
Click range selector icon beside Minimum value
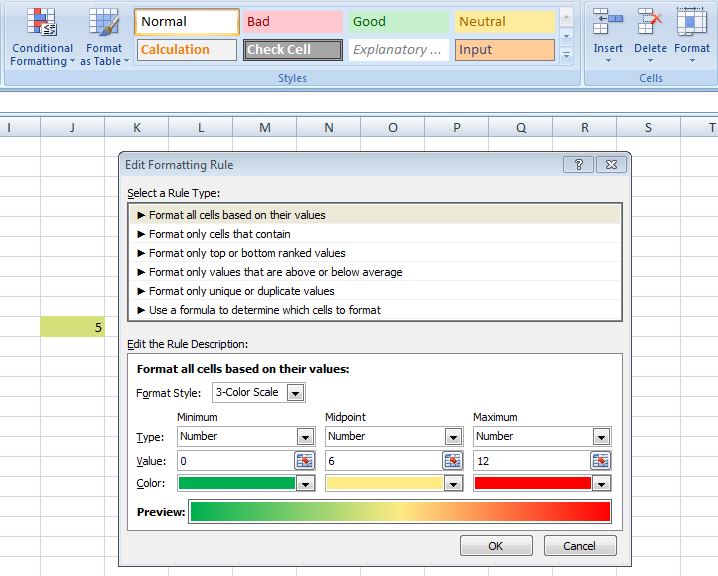point(304,460)
